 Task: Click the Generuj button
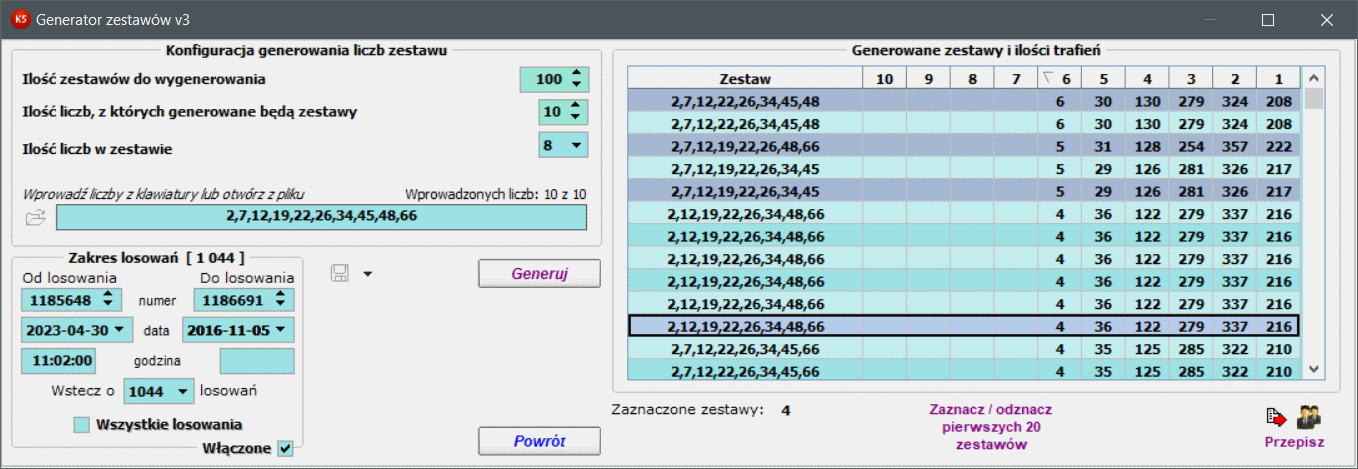tap(539, 273)
